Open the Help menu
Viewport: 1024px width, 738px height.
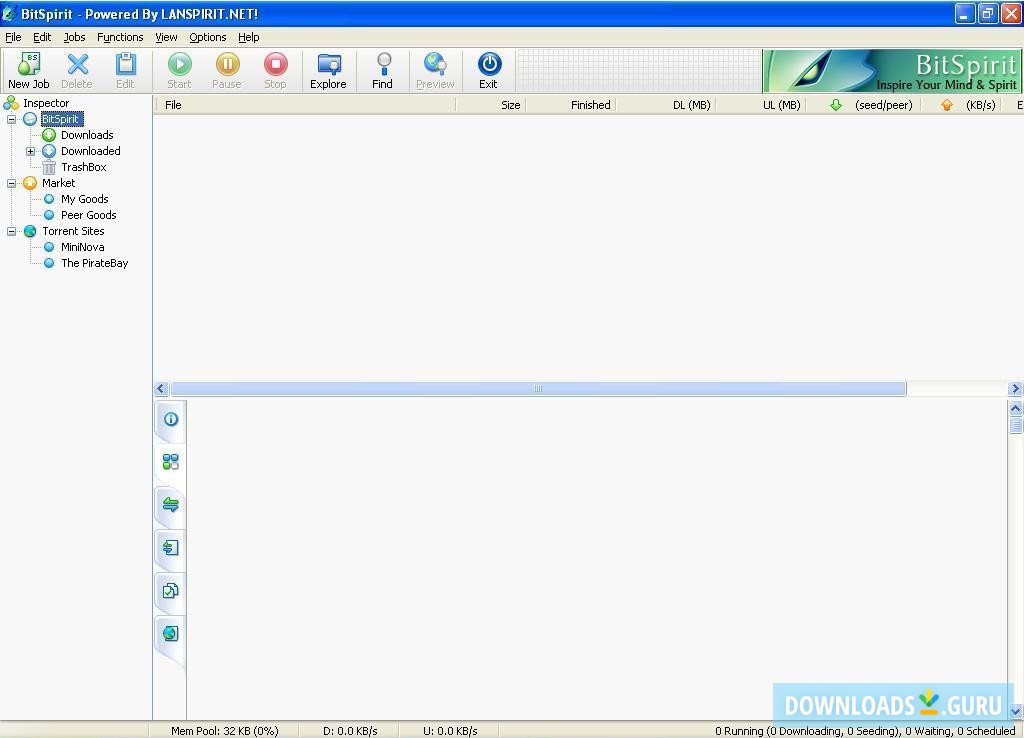(x=248, y=37)
